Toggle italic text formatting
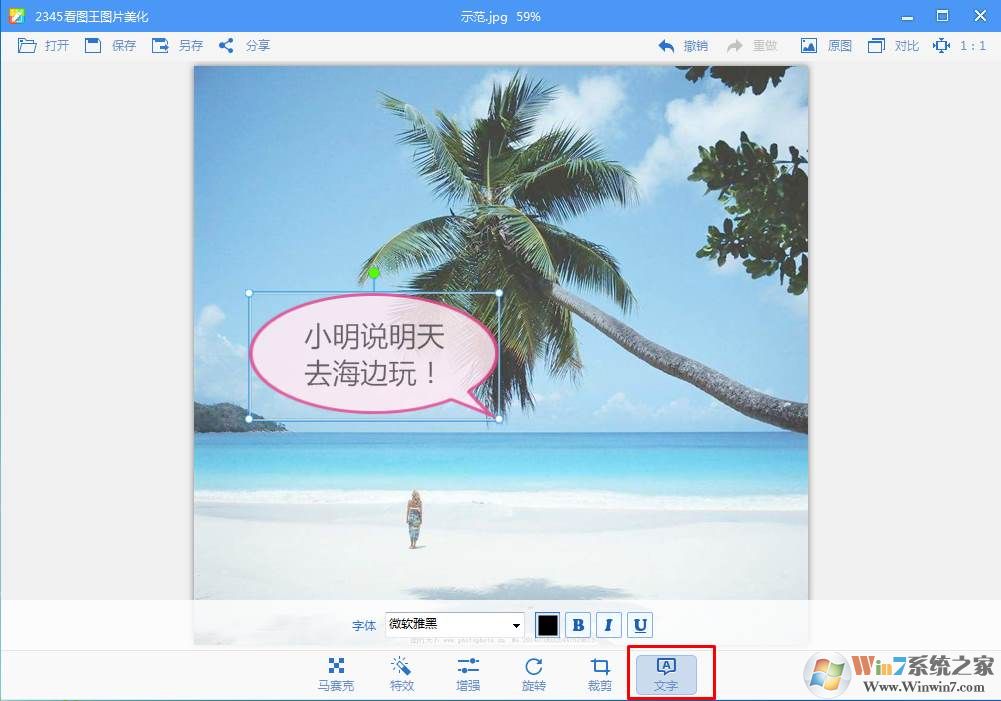Screen dimensions: 1001x701 point(609,625)
